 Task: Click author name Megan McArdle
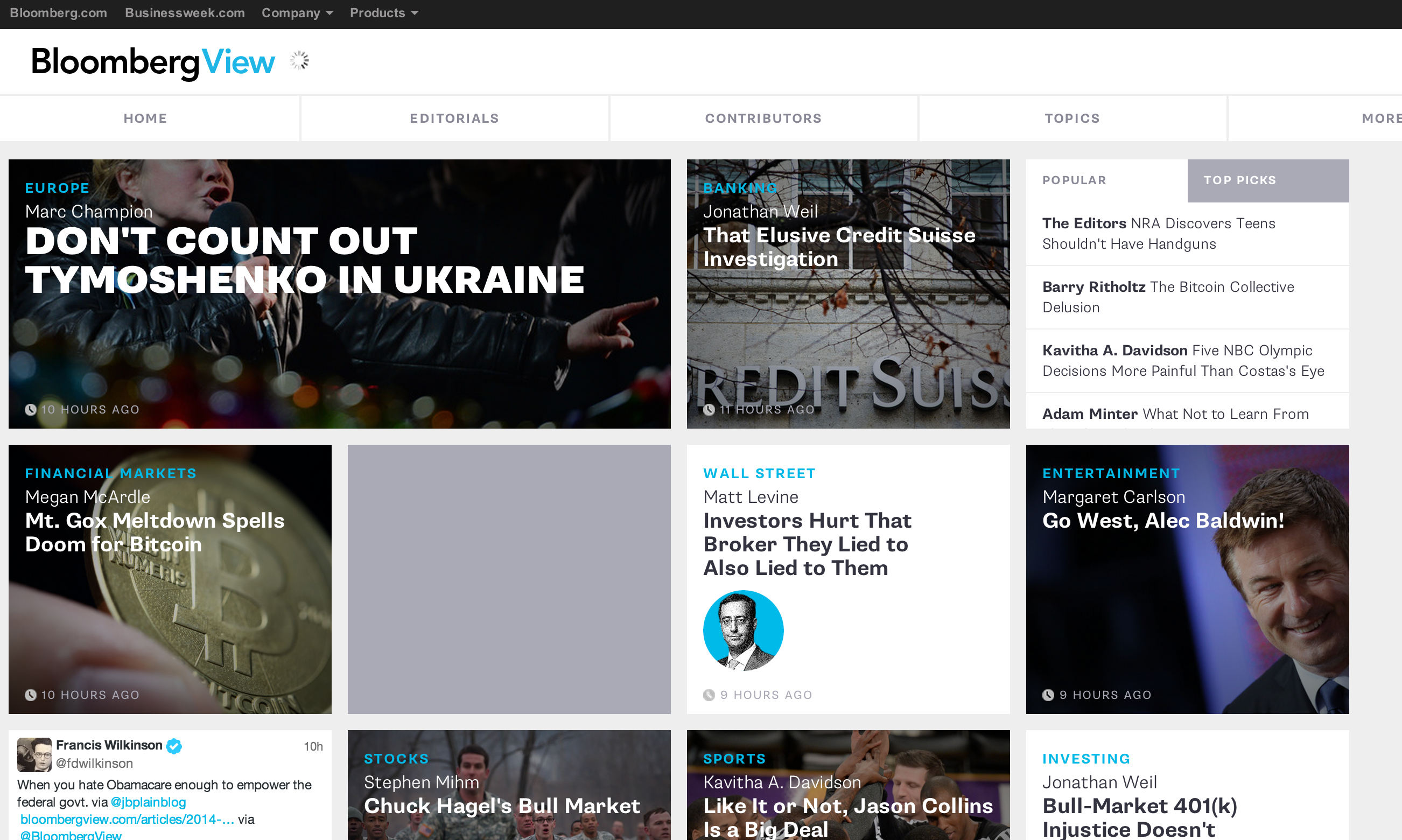pyautogui.click(x=88, y=497)
